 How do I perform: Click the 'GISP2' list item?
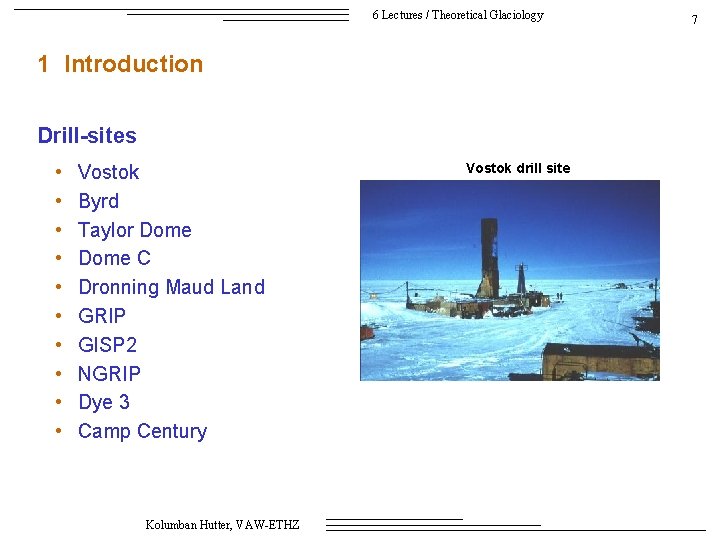(107, 345)
